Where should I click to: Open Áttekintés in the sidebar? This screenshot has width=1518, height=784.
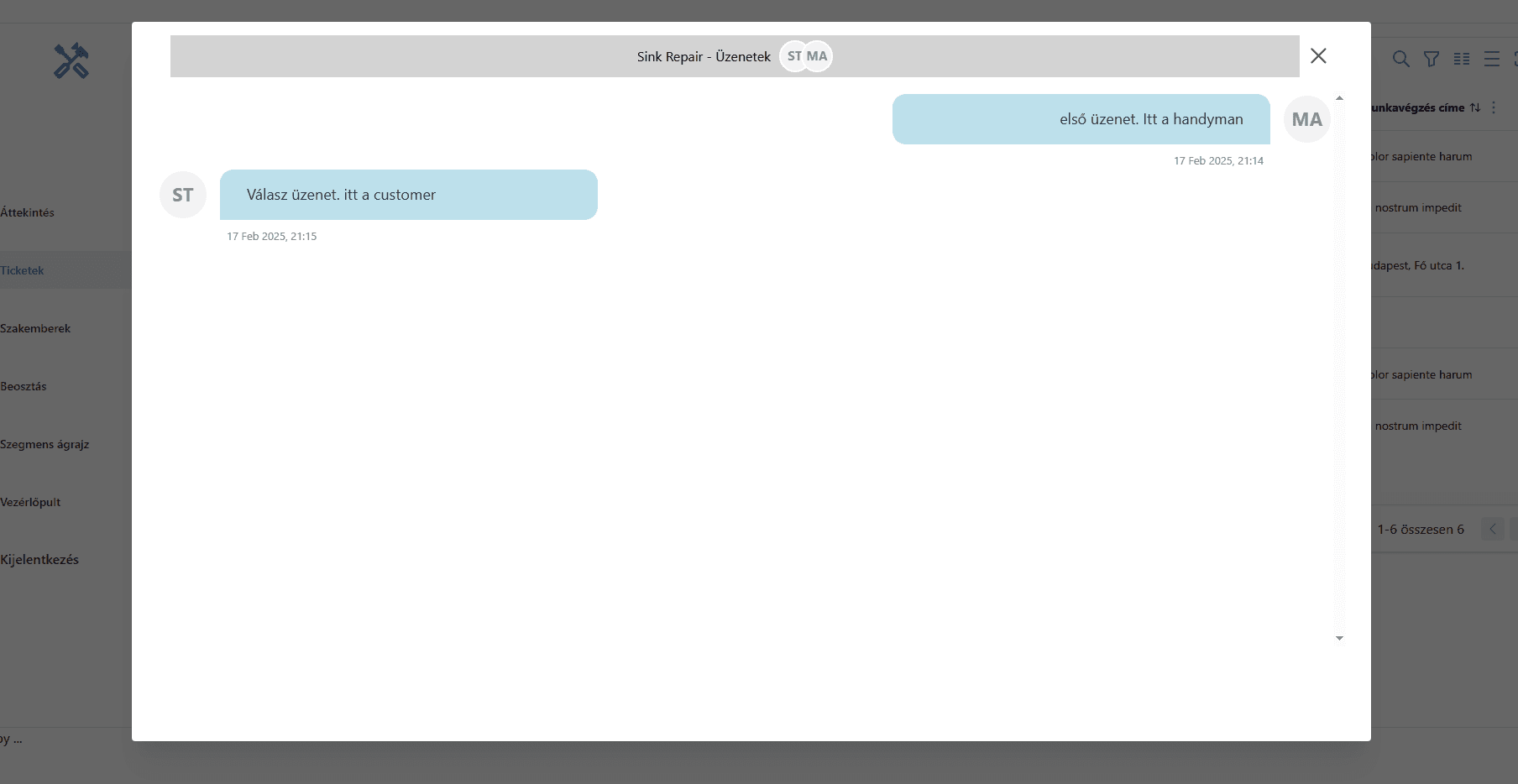(x=28, y=212)
